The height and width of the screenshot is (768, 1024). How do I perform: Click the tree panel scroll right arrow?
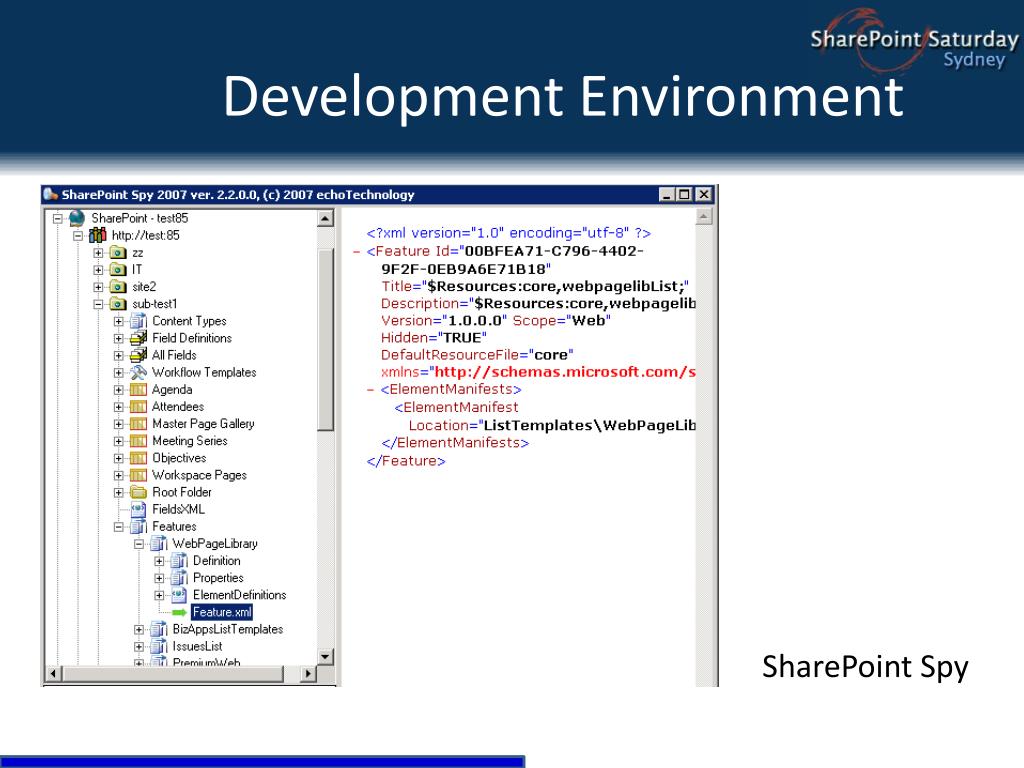click(x=308, y=673)
